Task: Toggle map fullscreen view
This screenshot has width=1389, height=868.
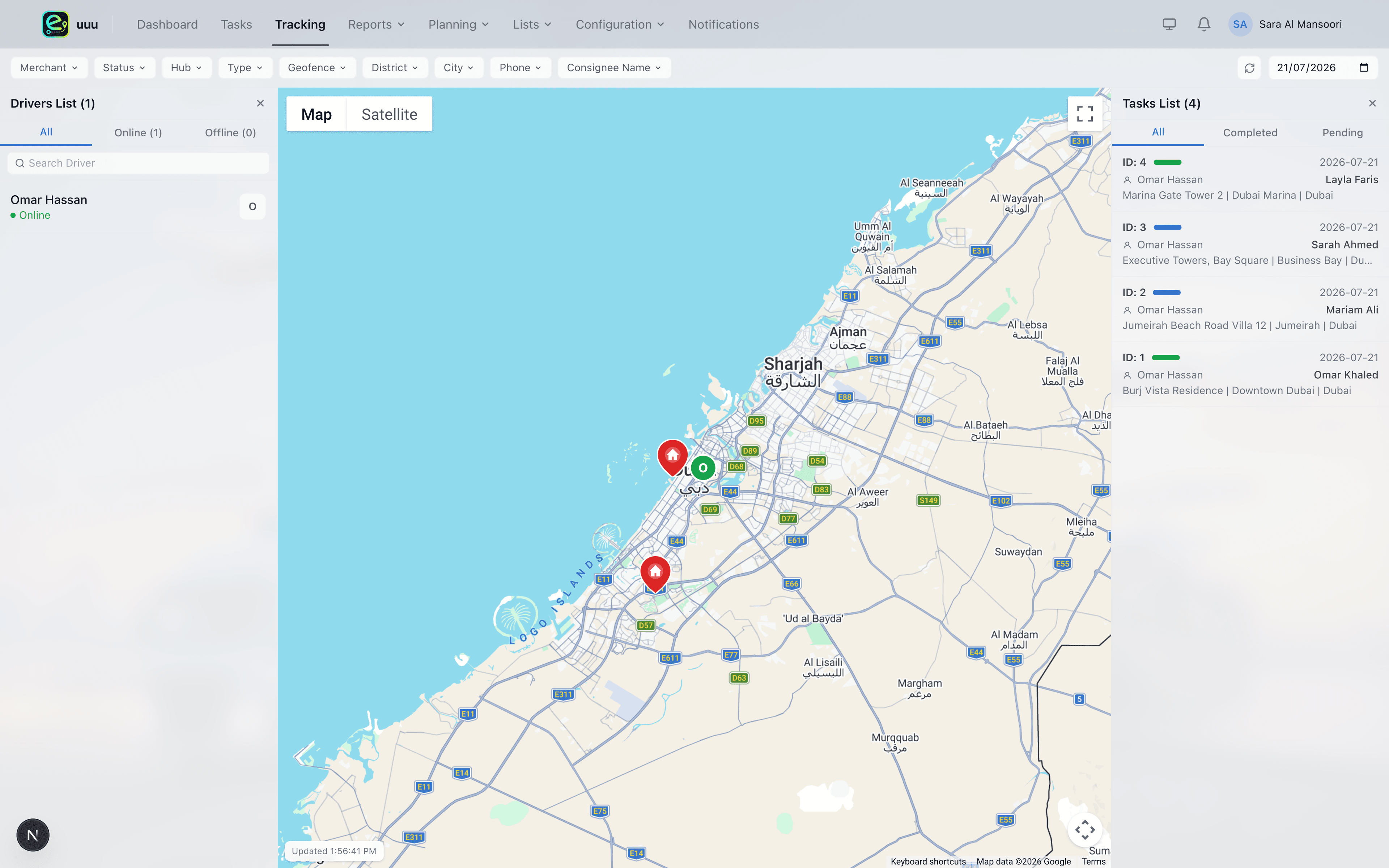Action: [x=1085, y=114]
